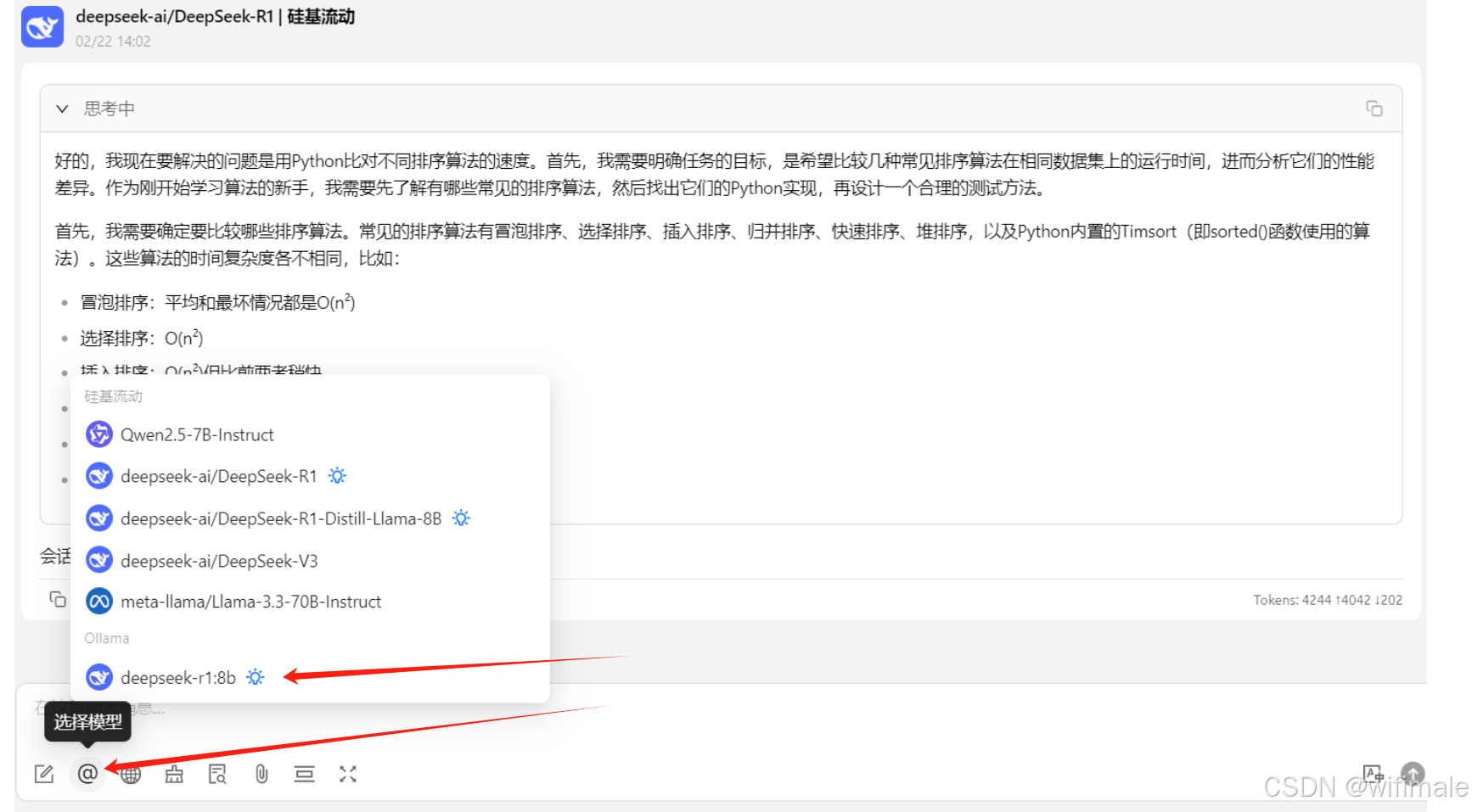
Task: Click the 硅基流动 group label
Action: tap(113, 396)
